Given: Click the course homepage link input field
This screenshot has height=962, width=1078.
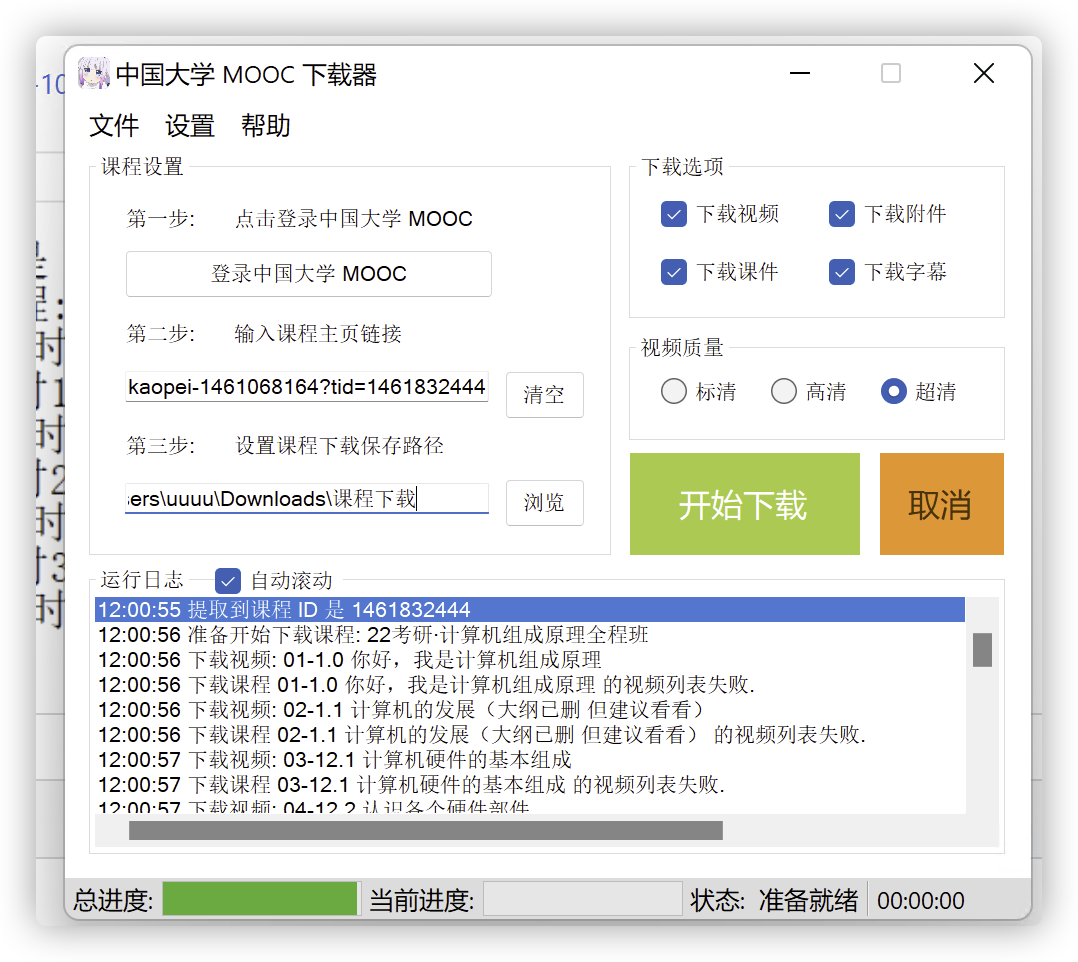Looking at the screenshot, I should point(307,387).
